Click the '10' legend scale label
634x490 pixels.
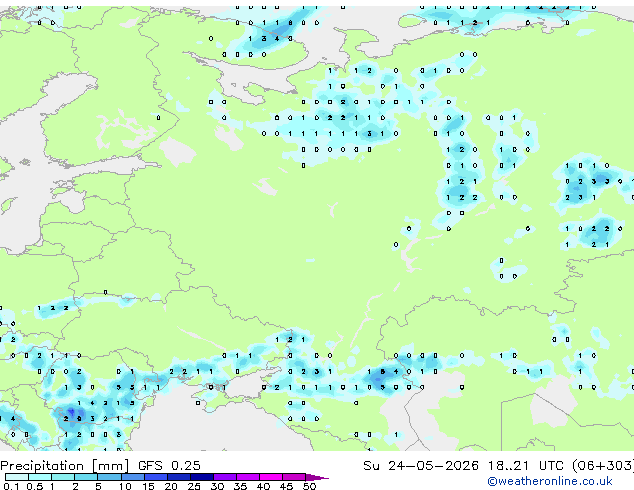[125, 486]
